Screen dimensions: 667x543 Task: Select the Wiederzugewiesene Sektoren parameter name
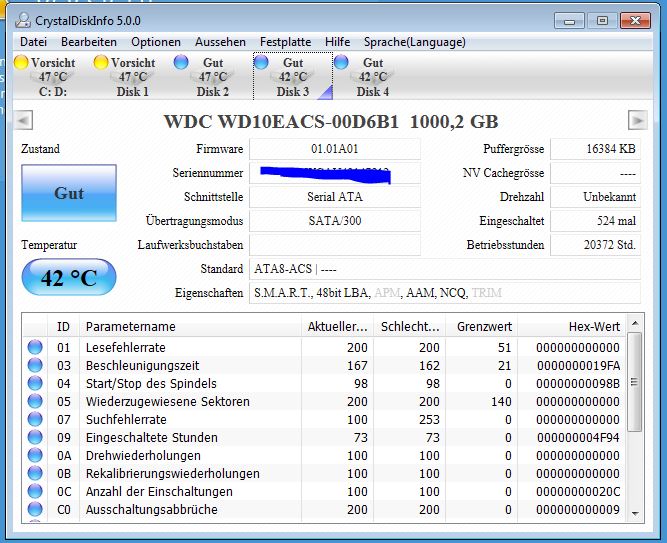[168, 401]
